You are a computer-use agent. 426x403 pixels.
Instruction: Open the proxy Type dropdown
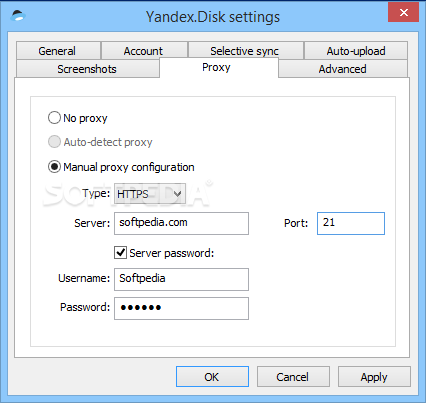pyautogui.click(x=150, y=194)
